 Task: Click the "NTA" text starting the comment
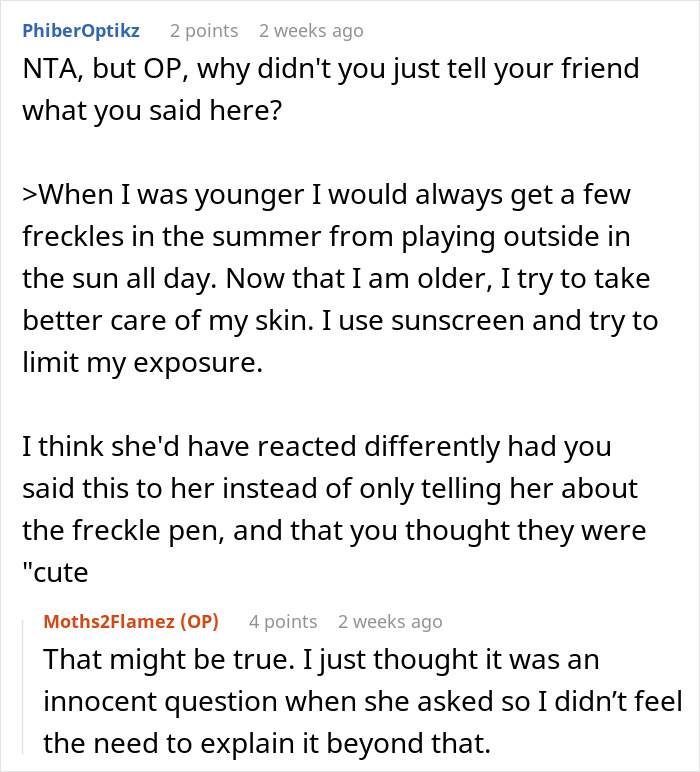point(46,71)
